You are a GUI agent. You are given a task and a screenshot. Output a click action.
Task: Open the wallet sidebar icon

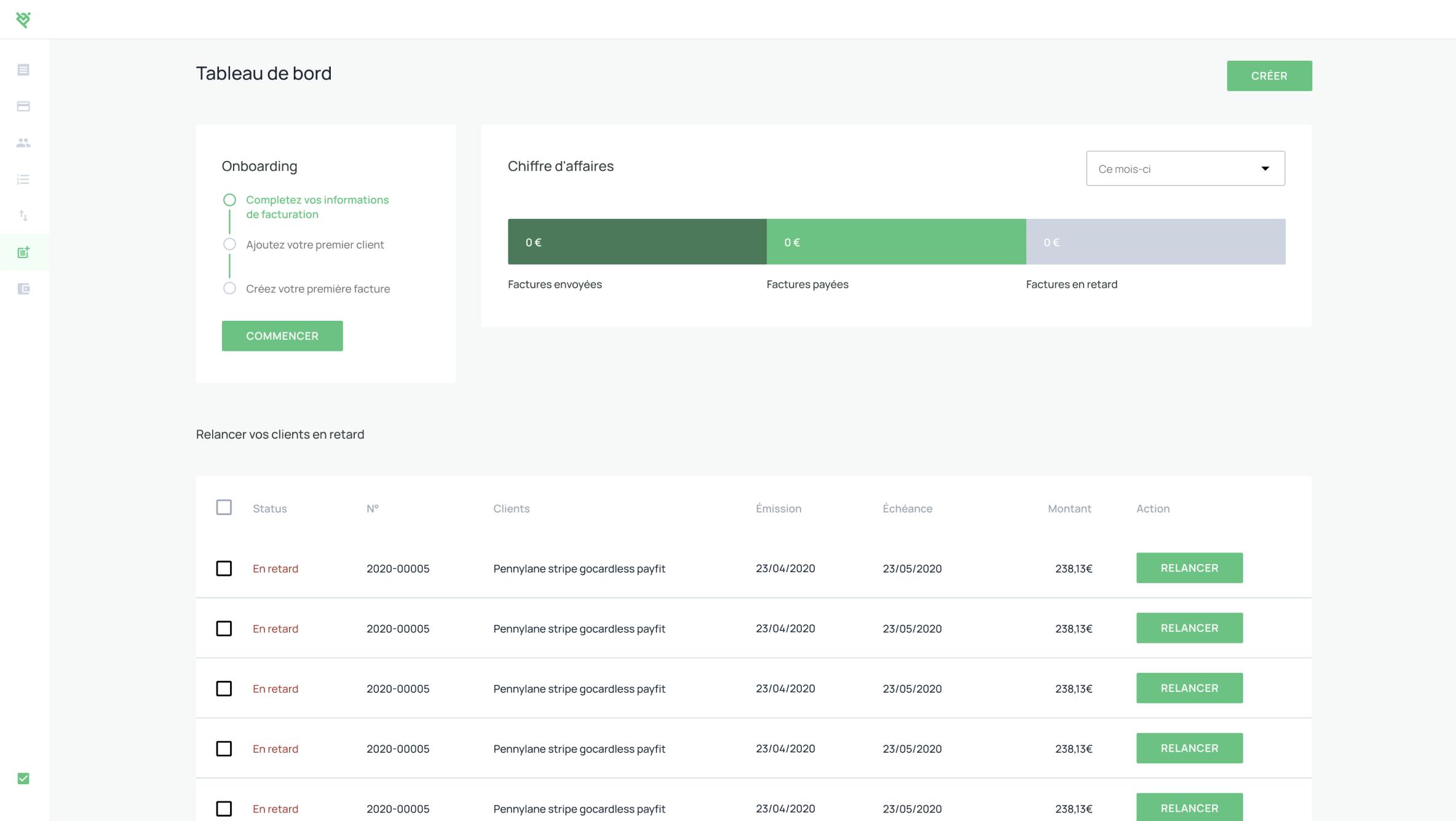click(23, 289)
